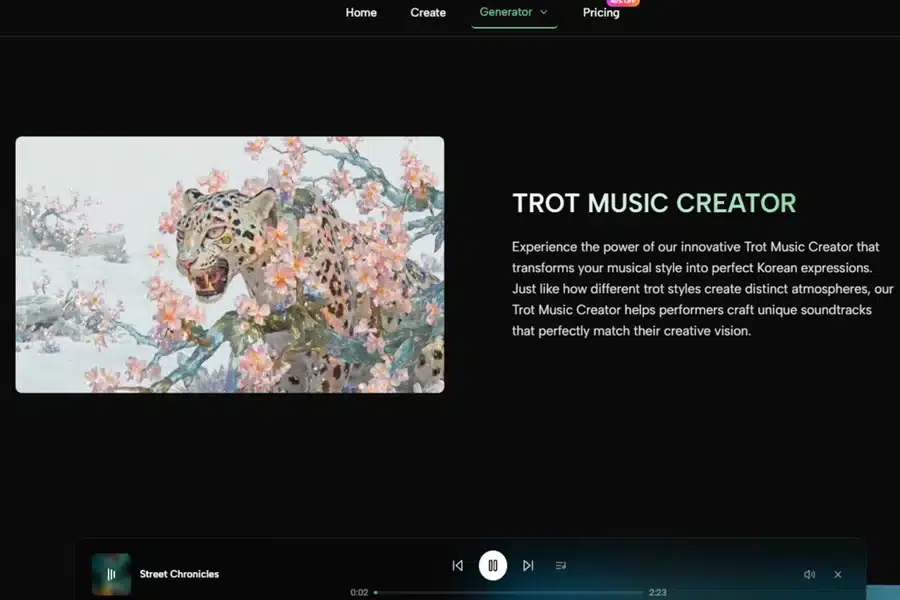
Task: Toggle the queue panel visibility
Action: (x=560, y=565)
